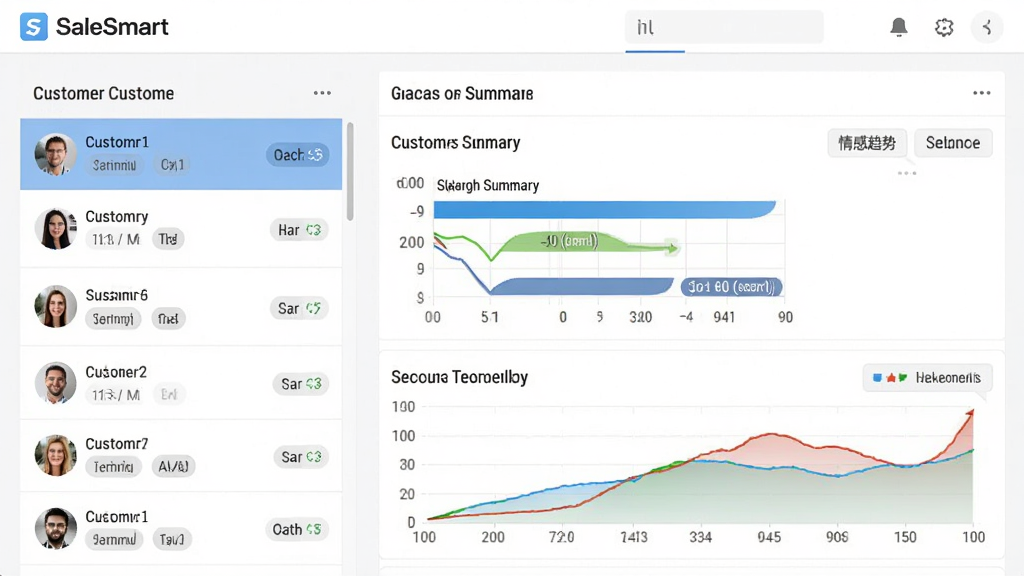Click the customer list scrollbar
The height and width of the screenshot is (576, 1024).
pos(350,171)
